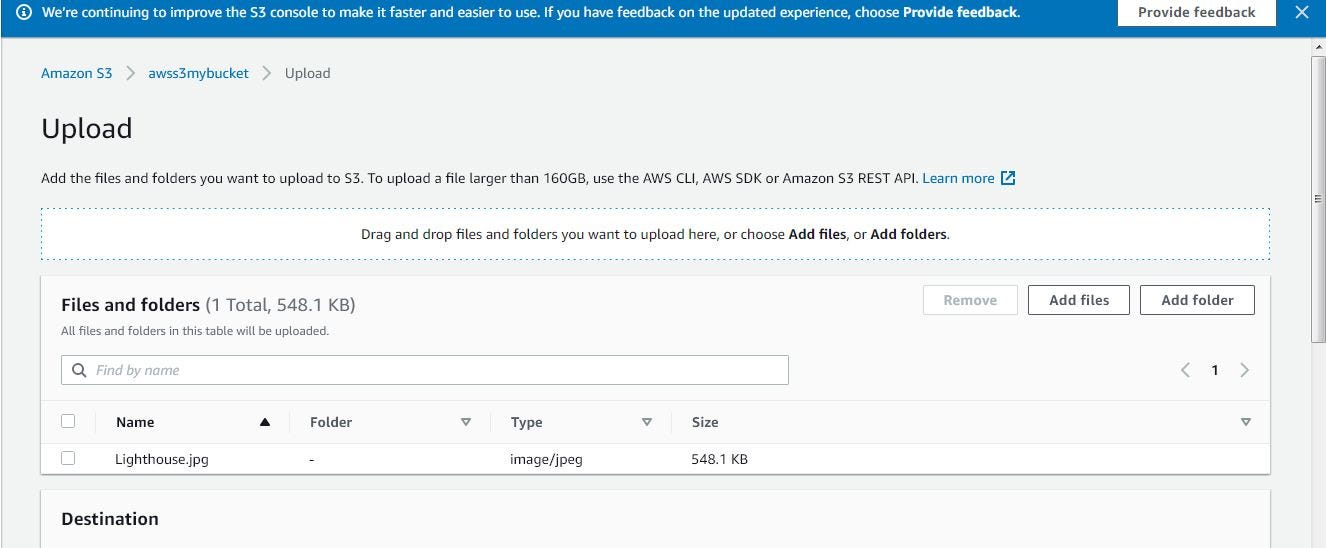The height and width of the screenshot is (548, 1326).
Task: Click the info icon in the banner
Action: pyautogui.click(x=23, y=13)
